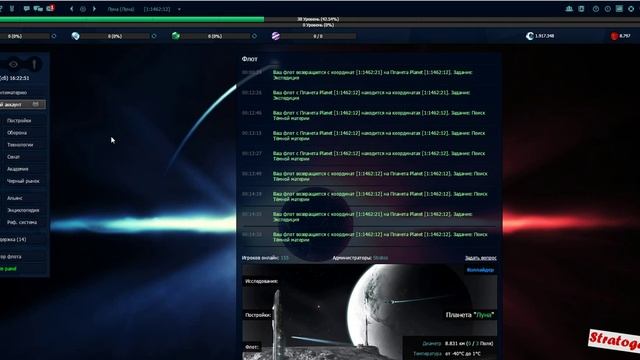The image size is (640, 360).
Task: Open Реф. система menu item
Action: click(22, 222)
